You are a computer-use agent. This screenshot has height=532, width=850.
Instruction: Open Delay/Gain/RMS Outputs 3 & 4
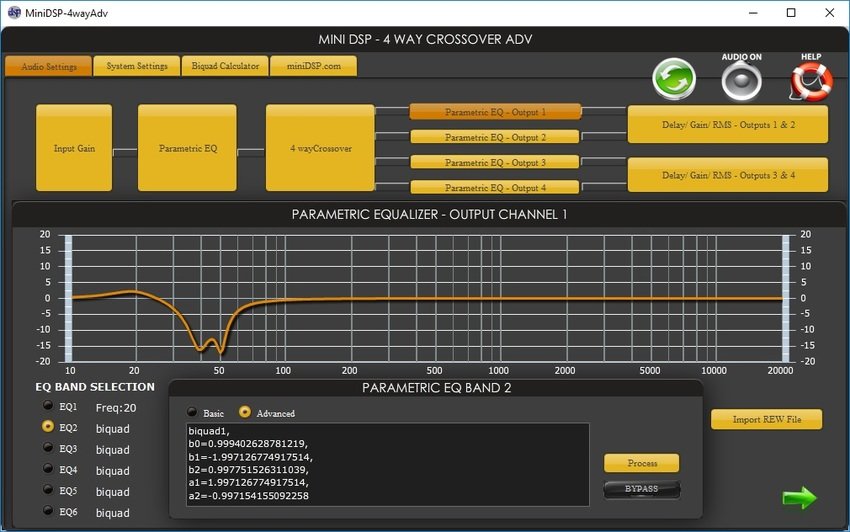tap(728, 175)
